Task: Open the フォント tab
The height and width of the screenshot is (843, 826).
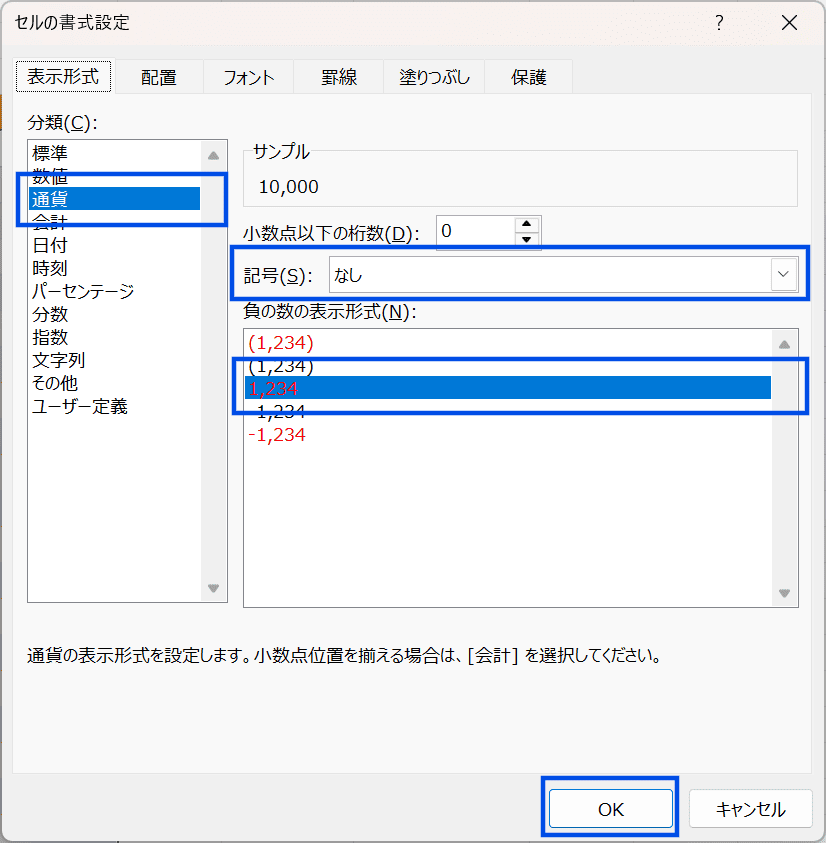Action: coord(248,77)
